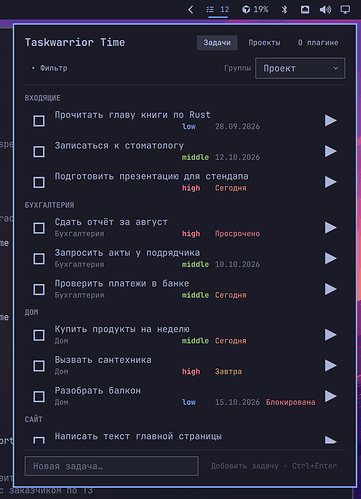Open Bluetooth tray icon
361x499 pixels.
click(x=284, y=10)
